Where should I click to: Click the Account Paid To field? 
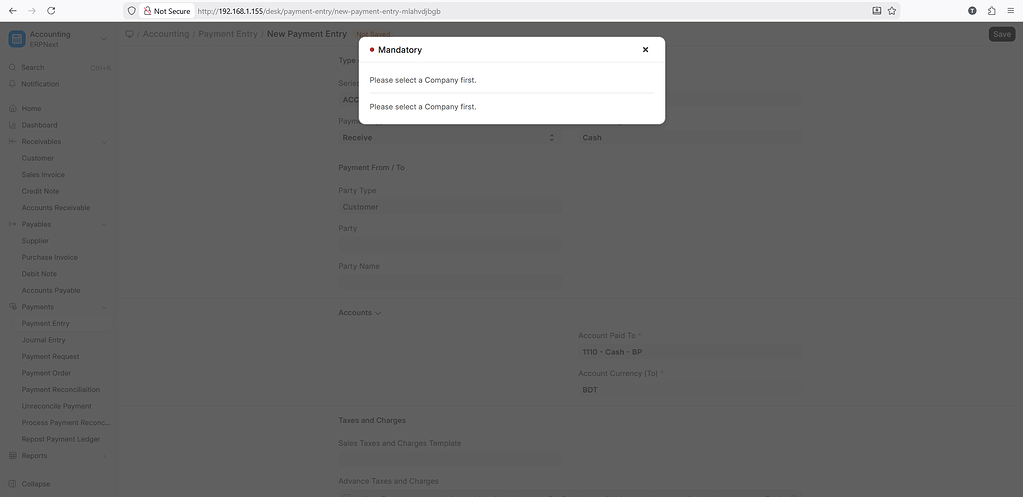coord(690,352)
